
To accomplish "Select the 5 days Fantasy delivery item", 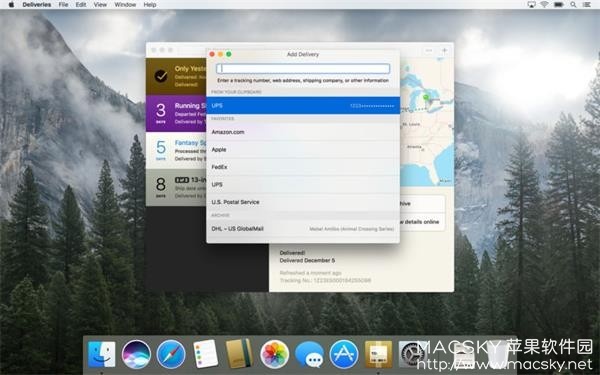I will [176, 151].
